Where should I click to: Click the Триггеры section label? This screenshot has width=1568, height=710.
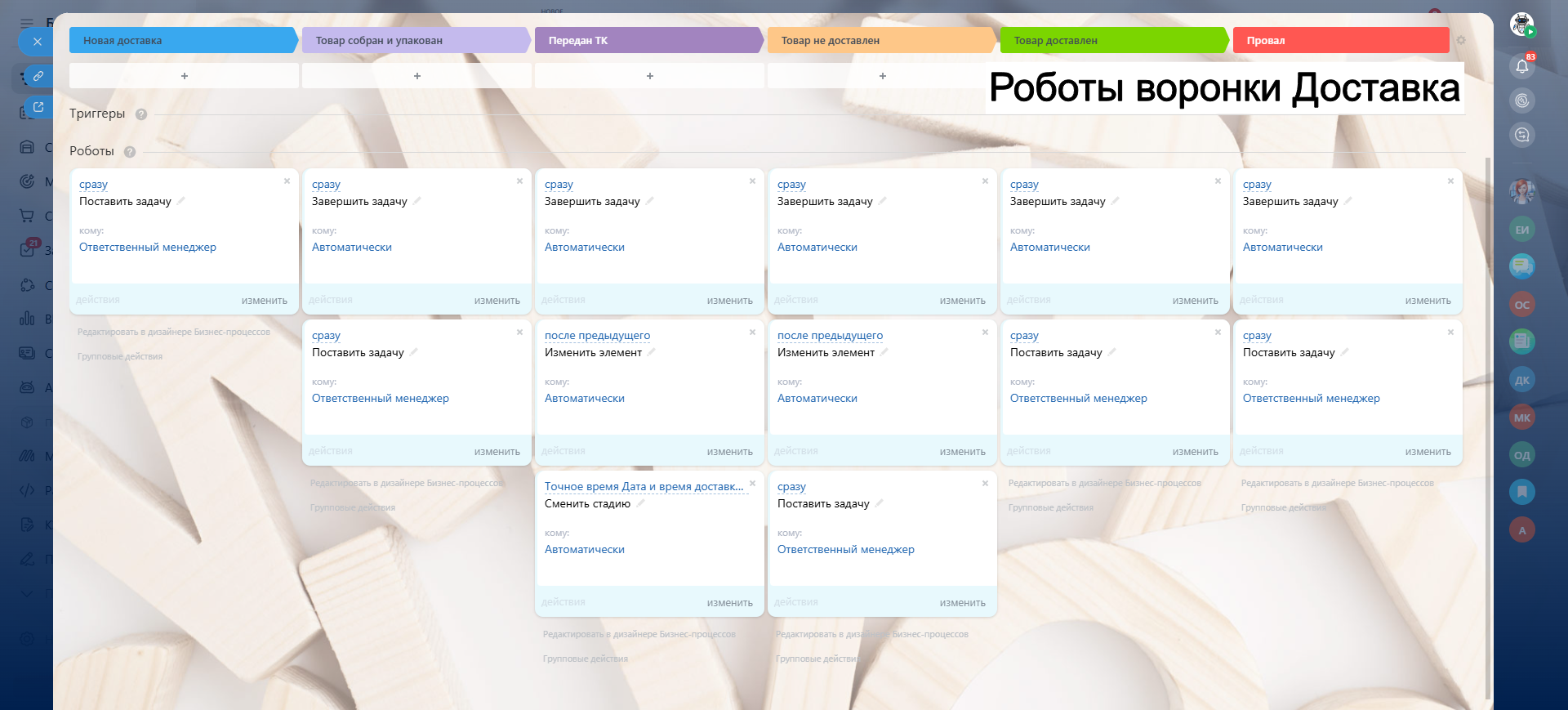(97, 114)
